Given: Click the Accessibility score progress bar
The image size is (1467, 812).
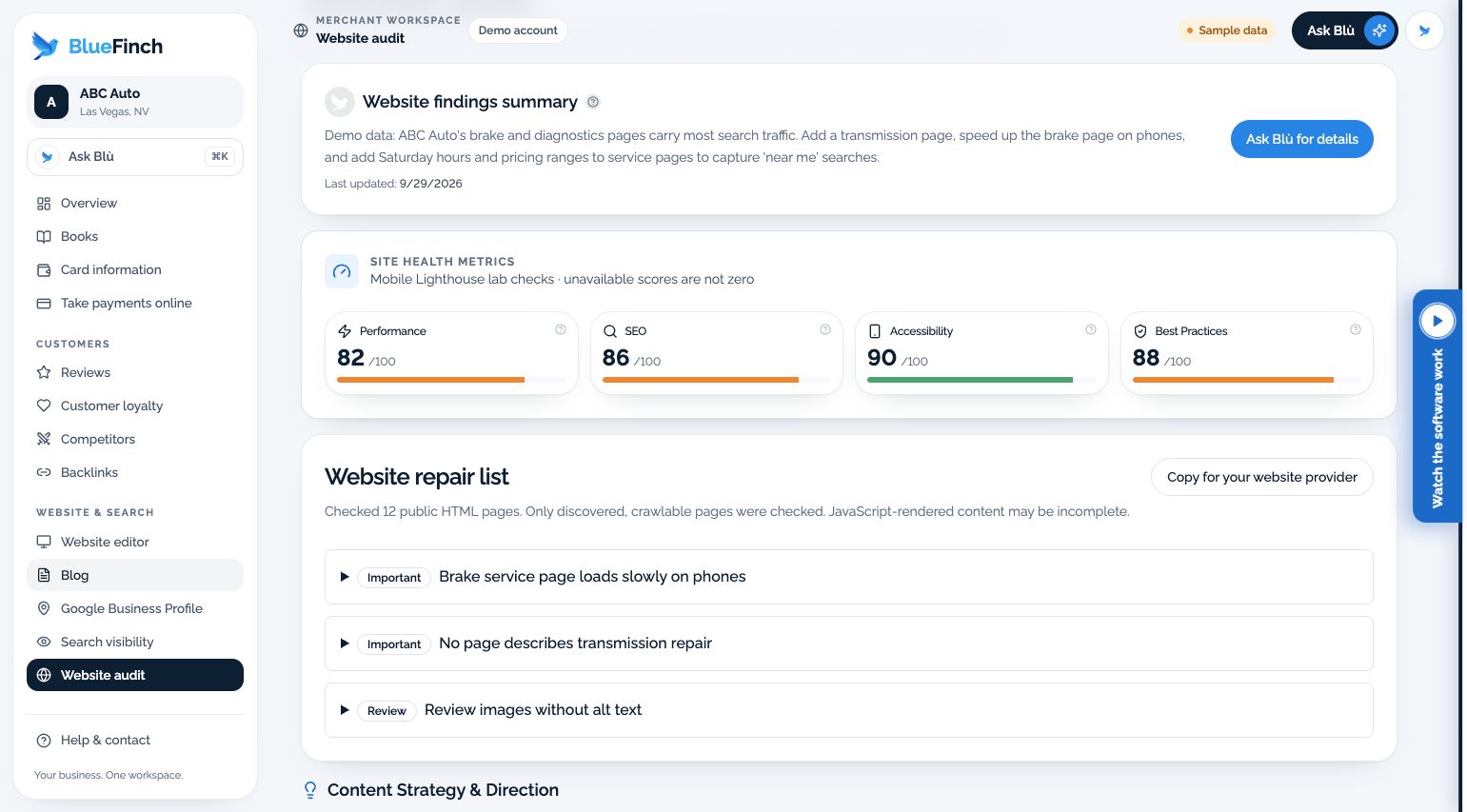Looking at the screenshot, I should [981, 380].
